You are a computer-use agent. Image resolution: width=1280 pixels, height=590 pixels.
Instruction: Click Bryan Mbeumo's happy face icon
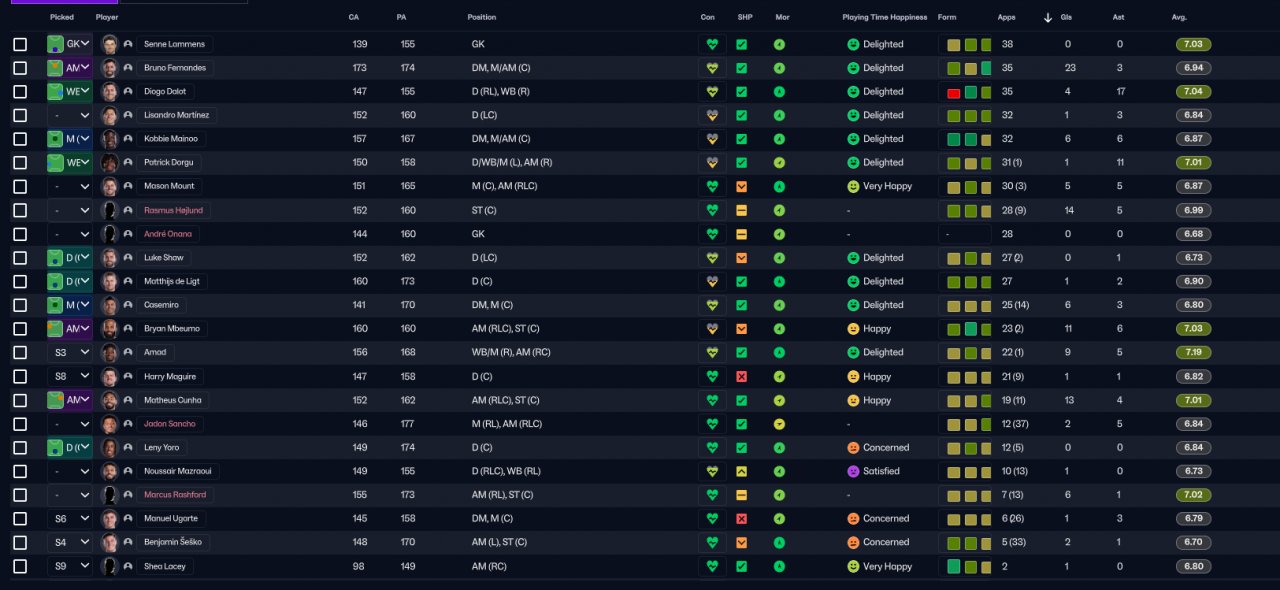[853, 329]
